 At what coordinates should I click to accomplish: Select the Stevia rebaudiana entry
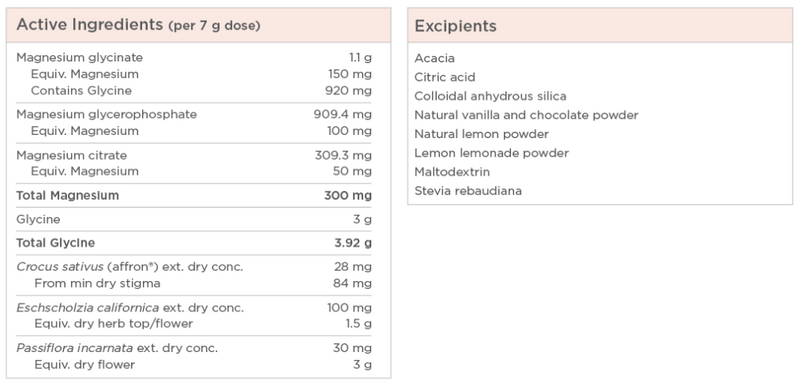[x=468, y=190]
